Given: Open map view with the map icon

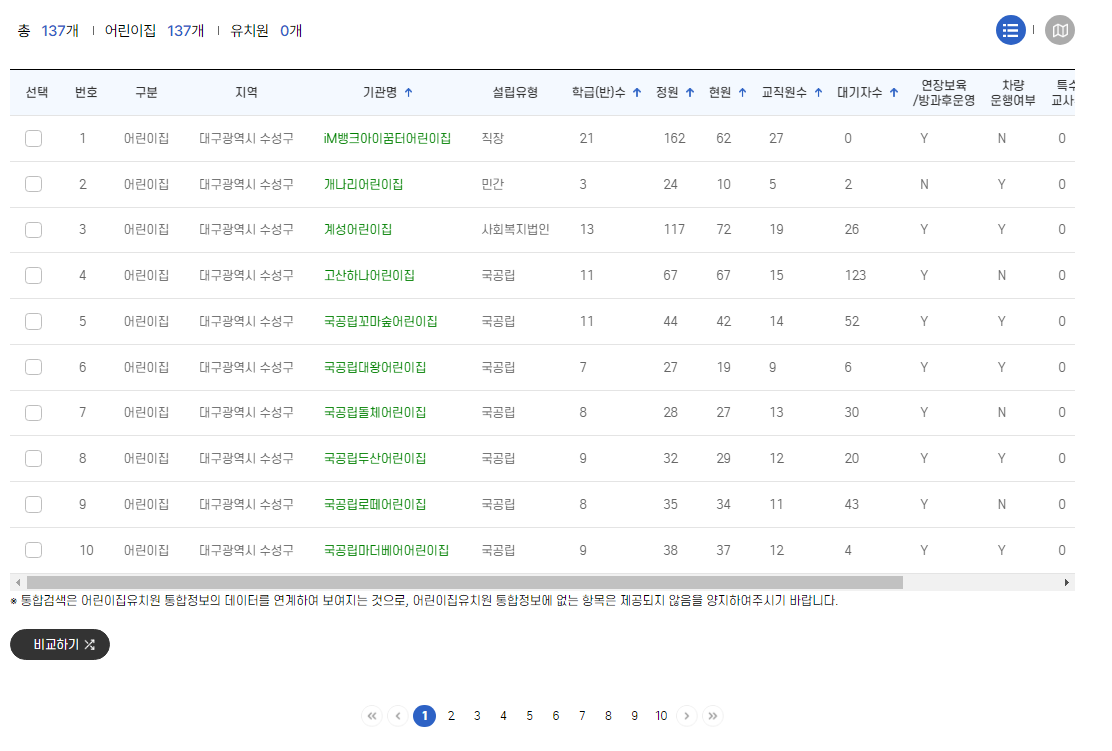Looking at the screenshot, I should click(1060, 29).
